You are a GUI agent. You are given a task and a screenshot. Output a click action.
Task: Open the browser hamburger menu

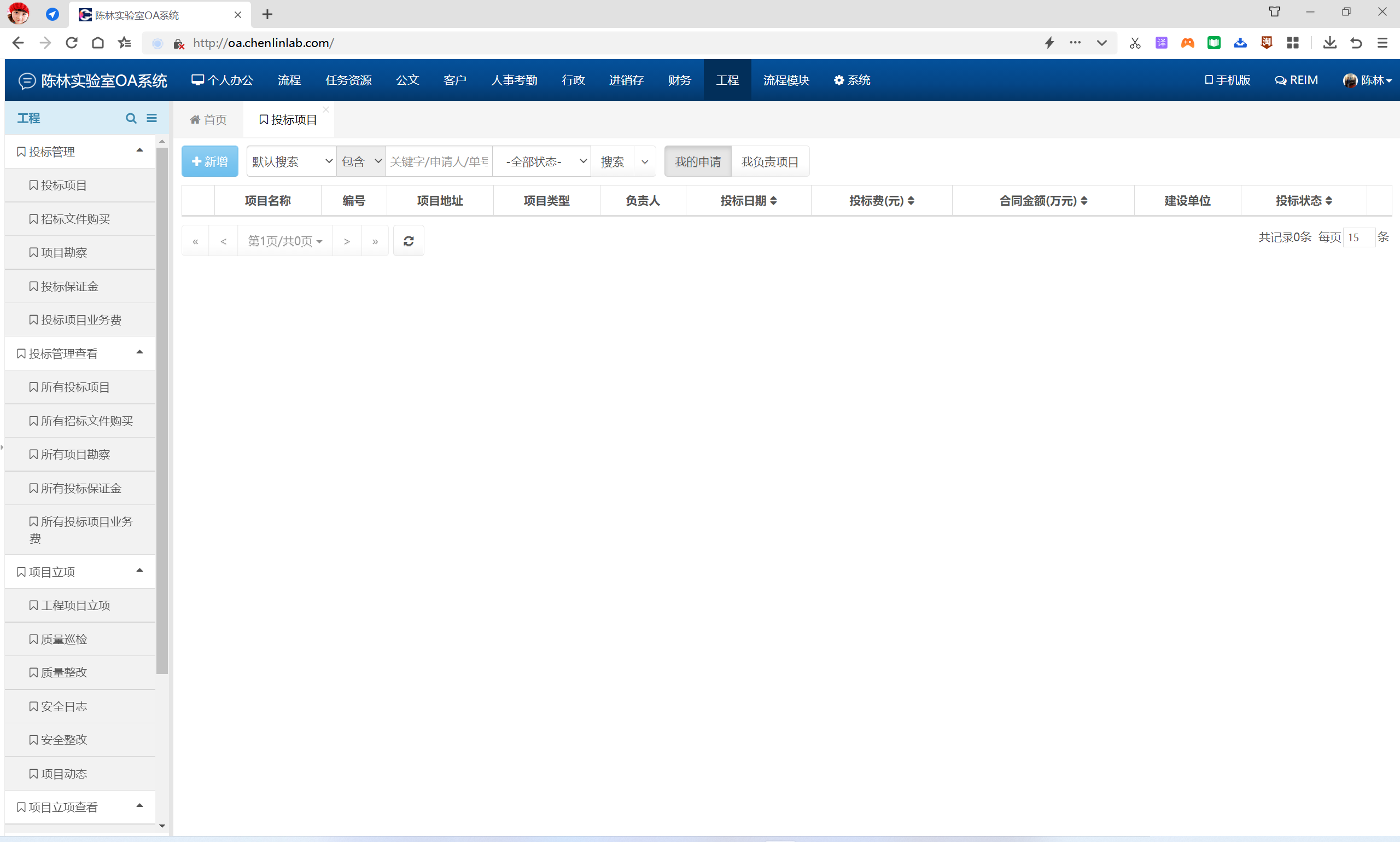click(1382, 43)
